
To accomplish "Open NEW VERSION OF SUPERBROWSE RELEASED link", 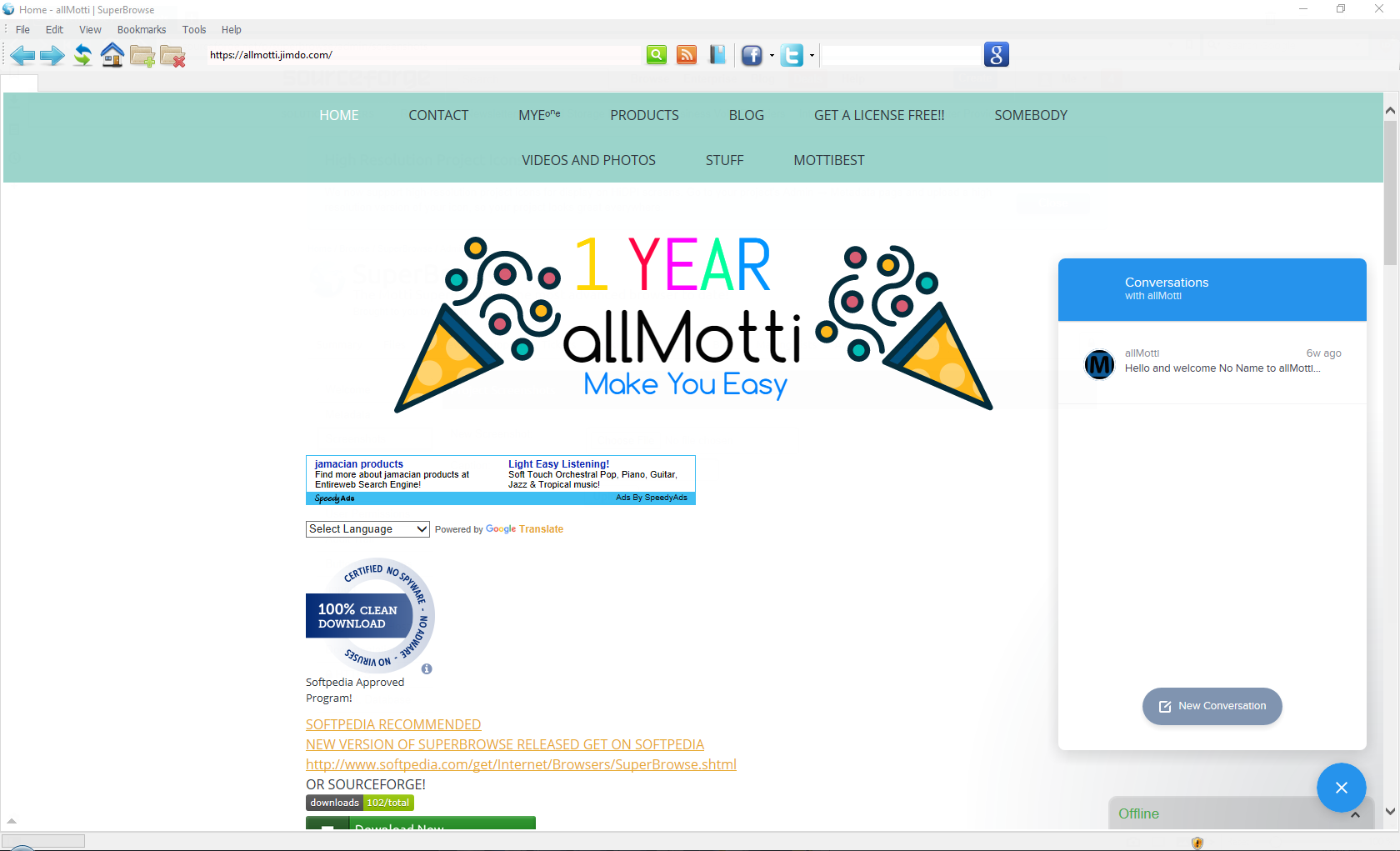I will click(505, 744).
